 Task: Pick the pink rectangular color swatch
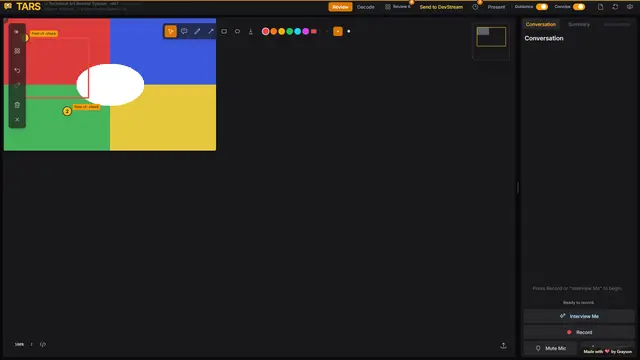(314, 31)
